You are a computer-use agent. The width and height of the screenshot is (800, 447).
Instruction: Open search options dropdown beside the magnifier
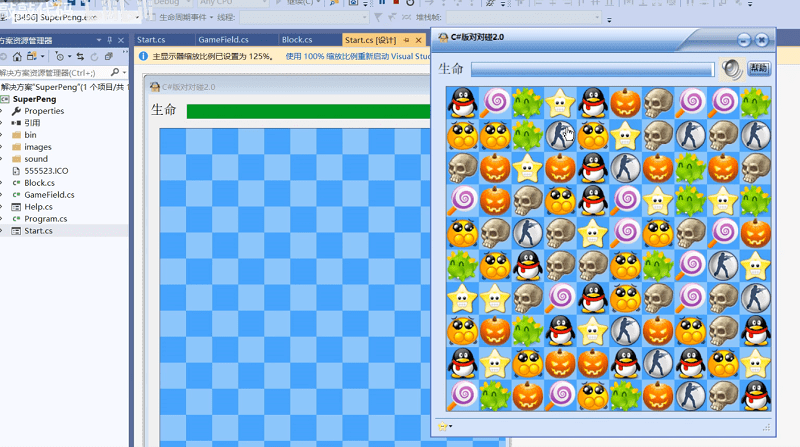(x=124, y=72)
